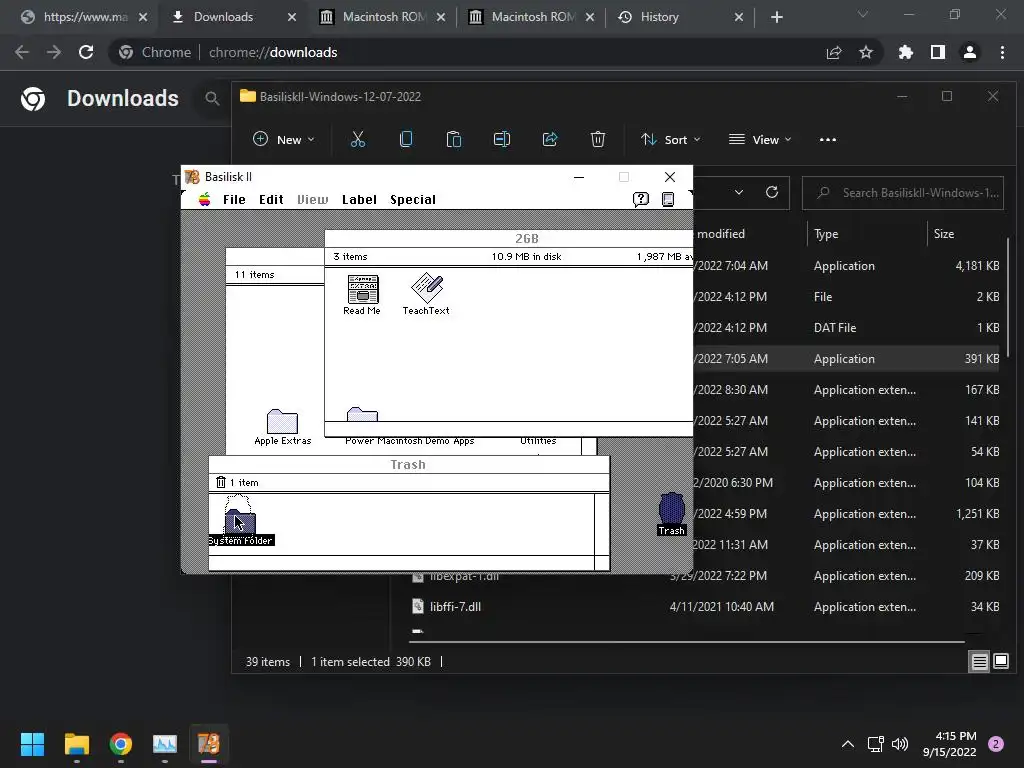This screenshot has width=1024, height=768.
Task: Select the Utilities folder label
Action: pyautogui.click(x=538, y=441)
